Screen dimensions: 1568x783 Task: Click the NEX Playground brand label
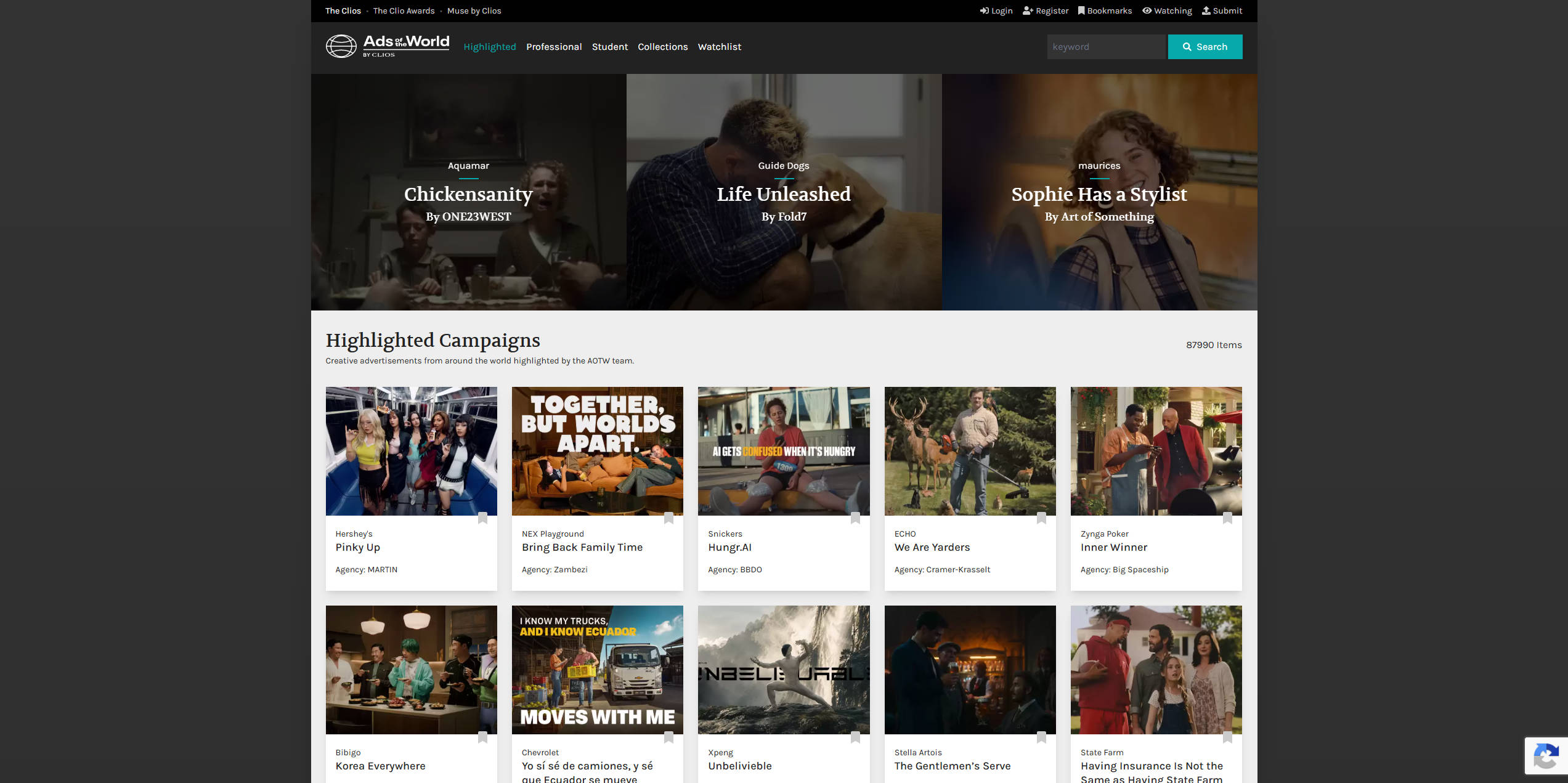553,534
